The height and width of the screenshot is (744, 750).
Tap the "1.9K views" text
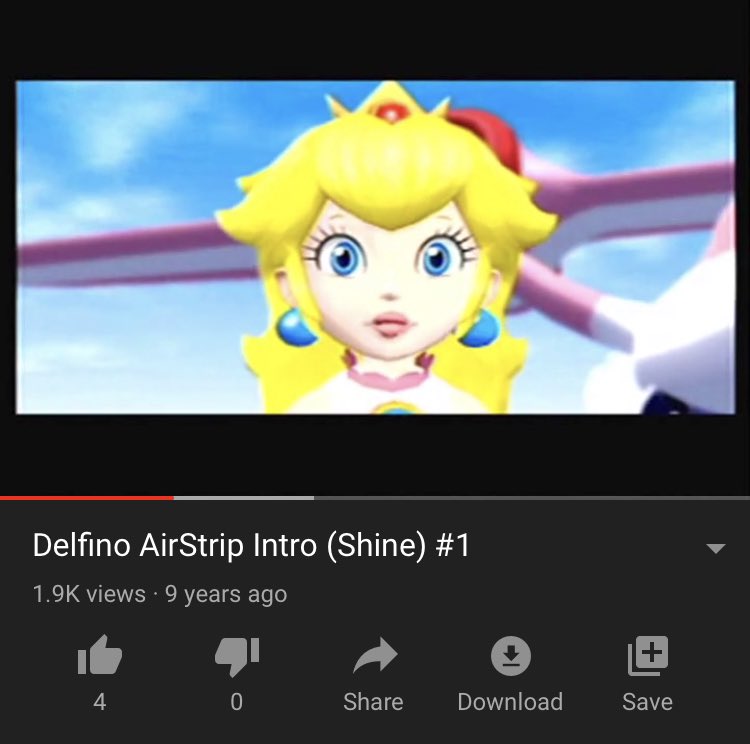click(89, 594)
